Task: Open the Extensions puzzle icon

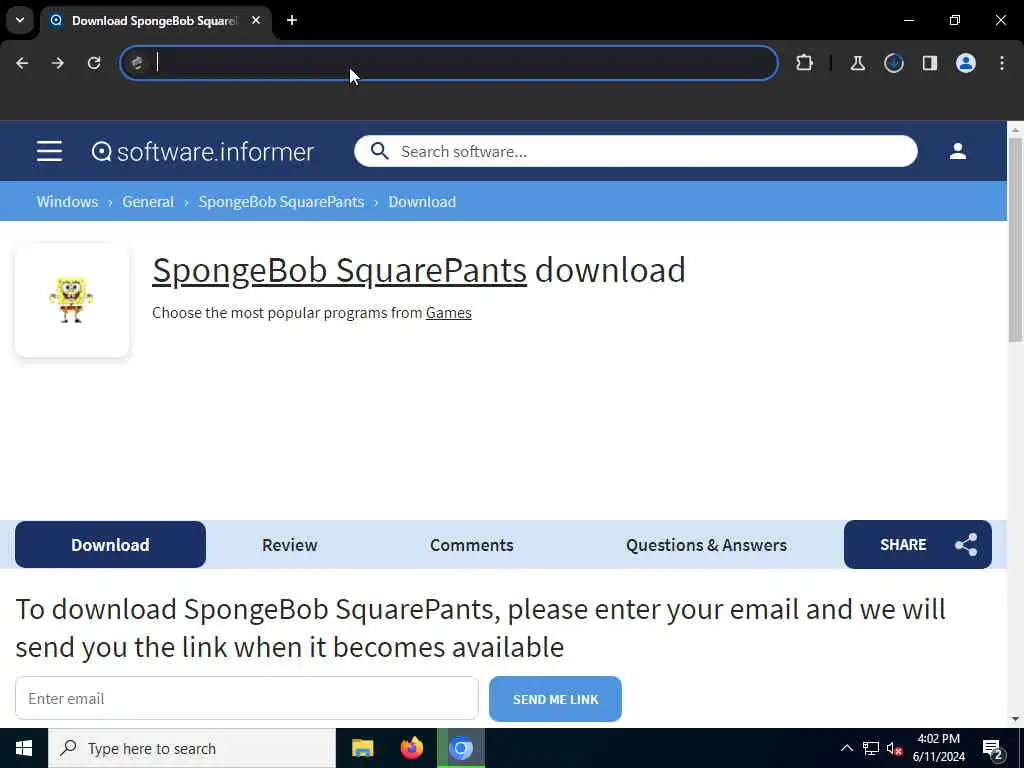Action: pos(805,63)
